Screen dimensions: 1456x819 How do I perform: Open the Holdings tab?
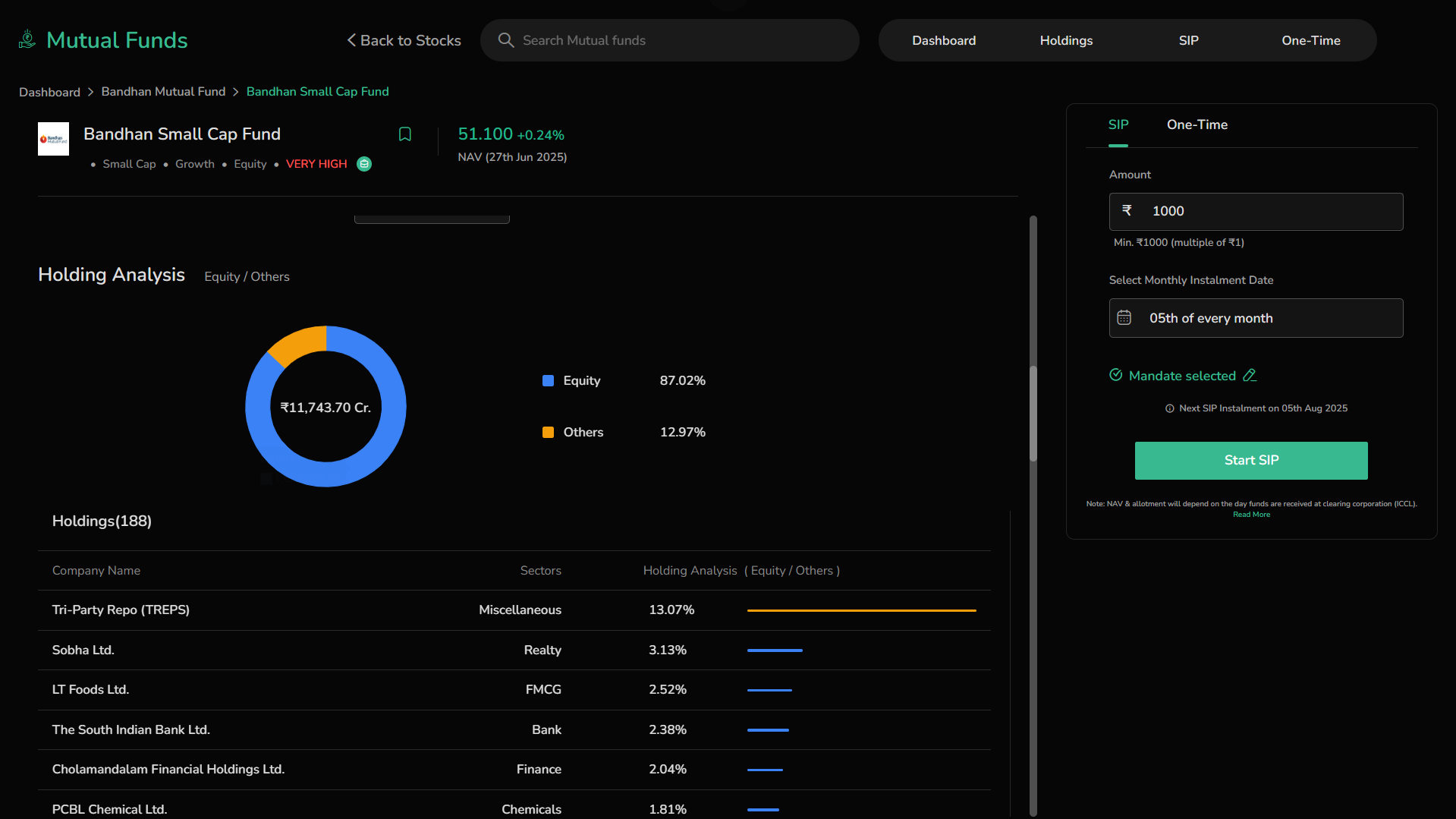(1066, 40)
